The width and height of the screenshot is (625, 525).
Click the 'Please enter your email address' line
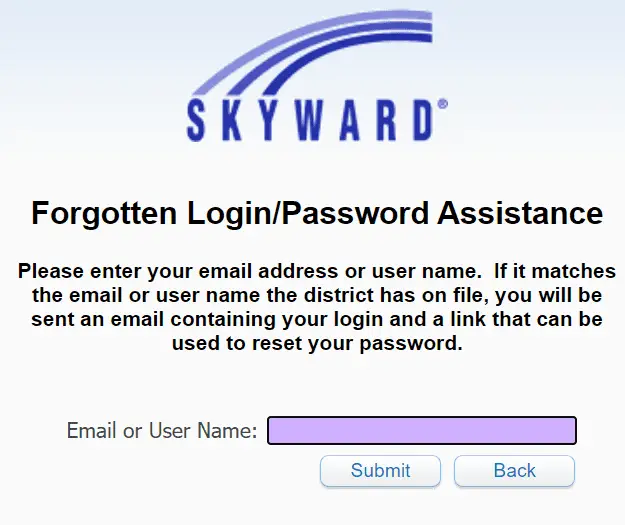click(x=317, y=272)
